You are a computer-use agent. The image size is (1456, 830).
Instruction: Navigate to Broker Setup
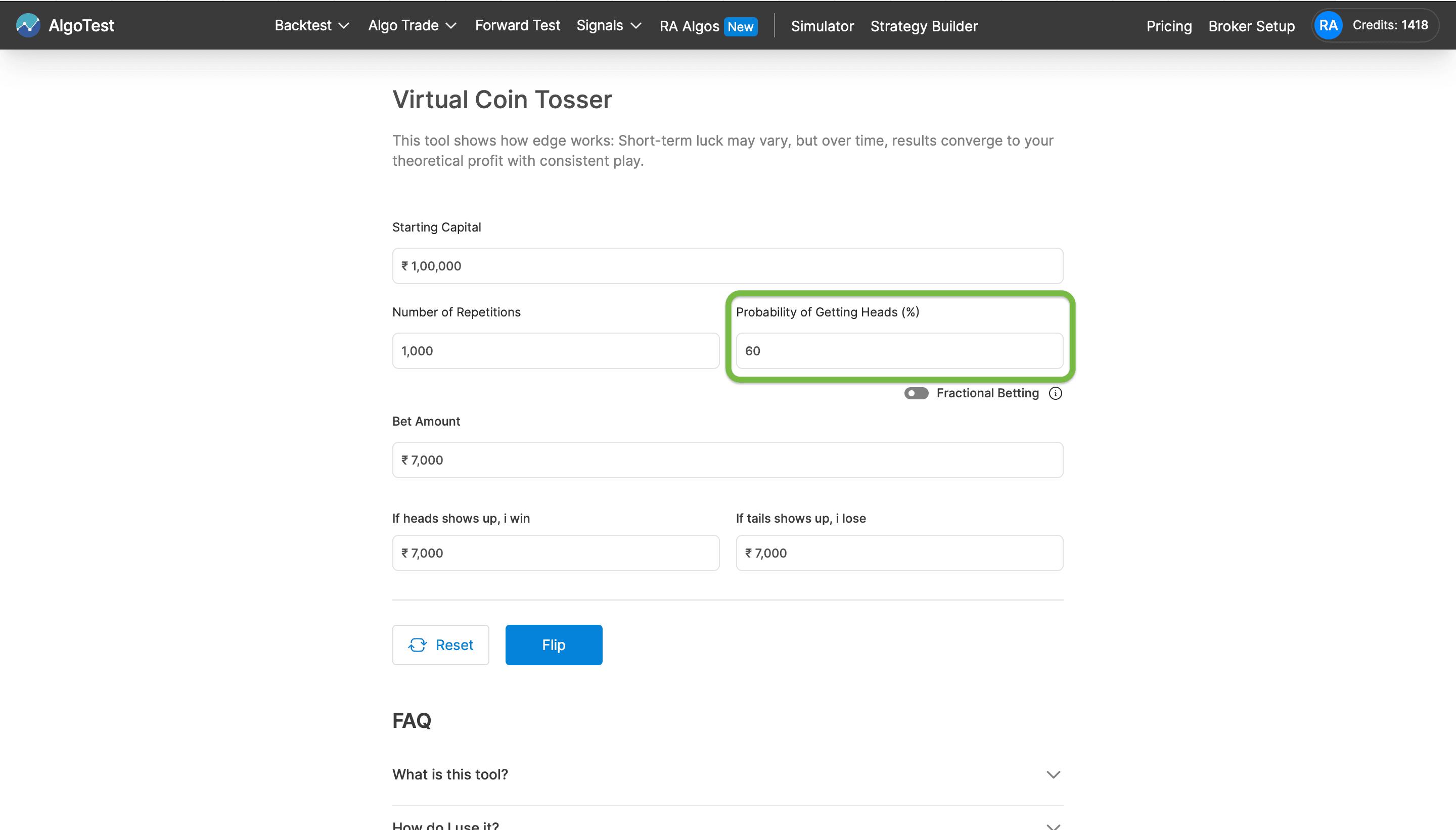click(1251, 26)
